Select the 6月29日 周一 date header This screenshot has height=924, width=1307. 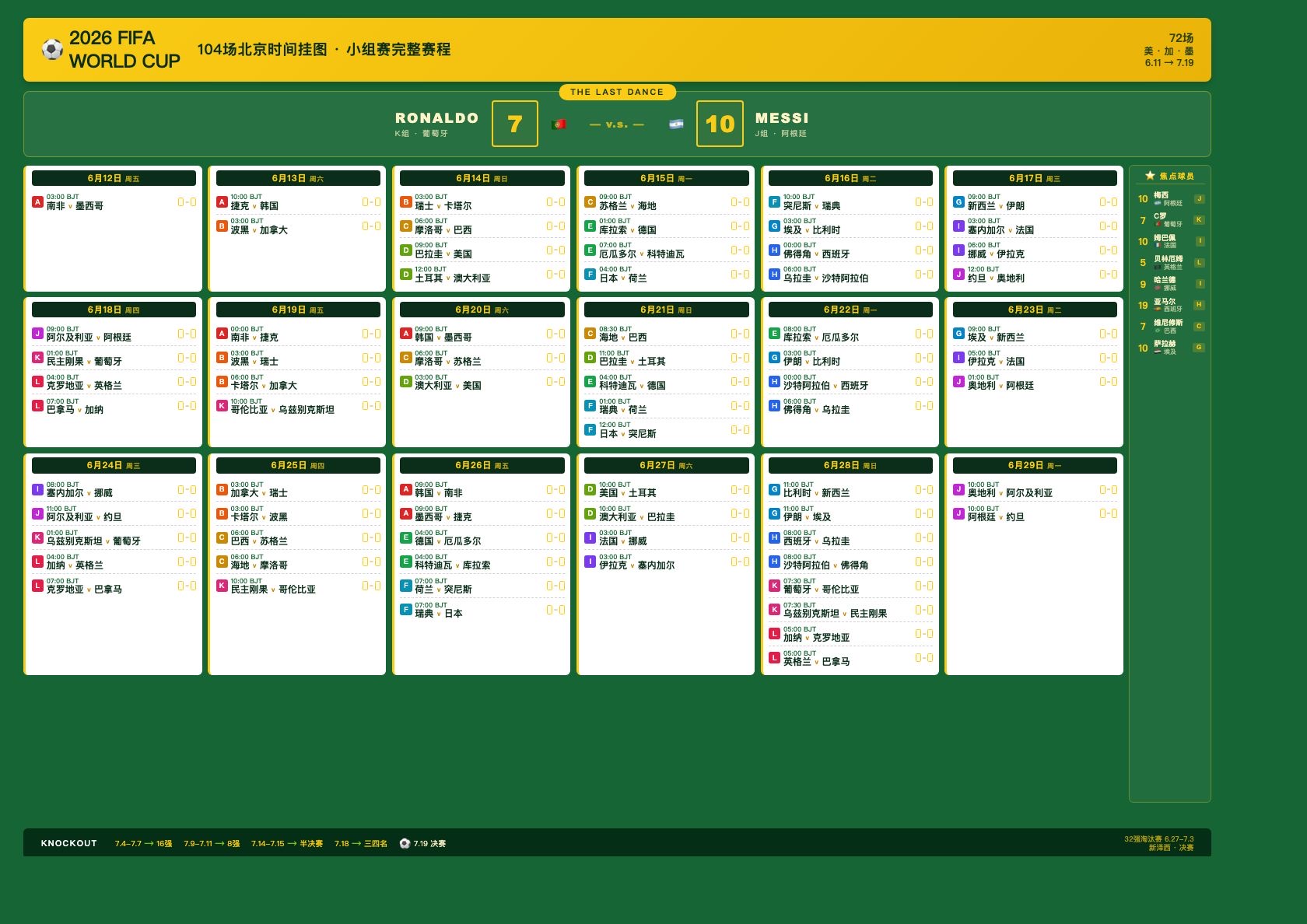[x=1035, y=465]
